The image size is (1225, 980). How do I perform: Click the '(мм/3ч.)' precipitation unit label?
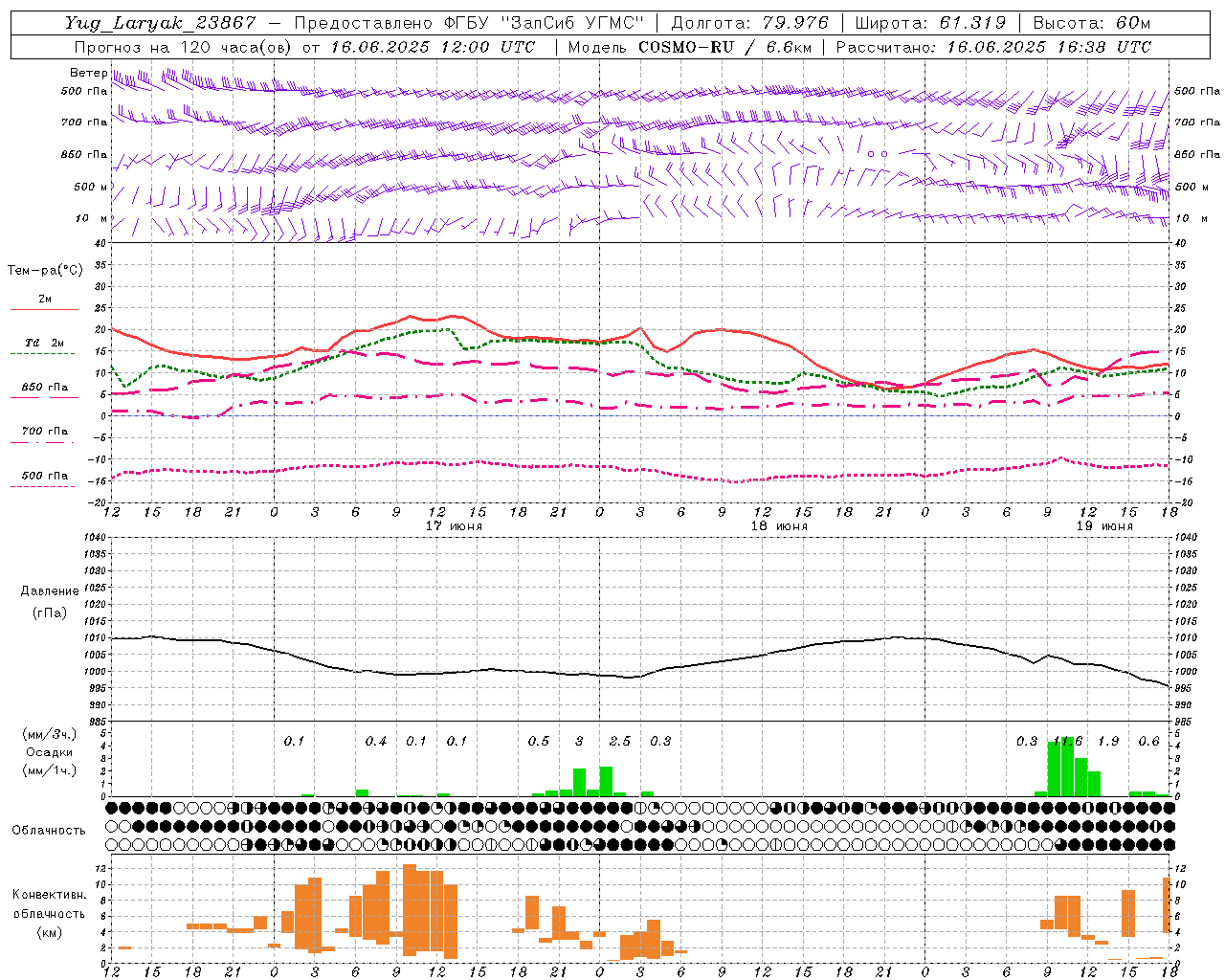50,734
